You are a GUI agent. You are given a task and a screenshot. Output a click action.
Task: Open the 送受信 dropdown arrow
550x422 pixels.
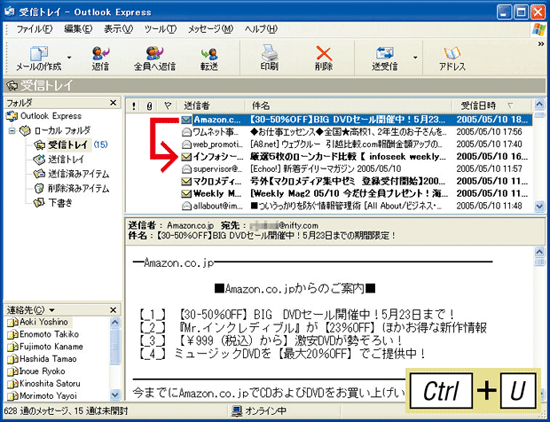click(x=415, y=58)
